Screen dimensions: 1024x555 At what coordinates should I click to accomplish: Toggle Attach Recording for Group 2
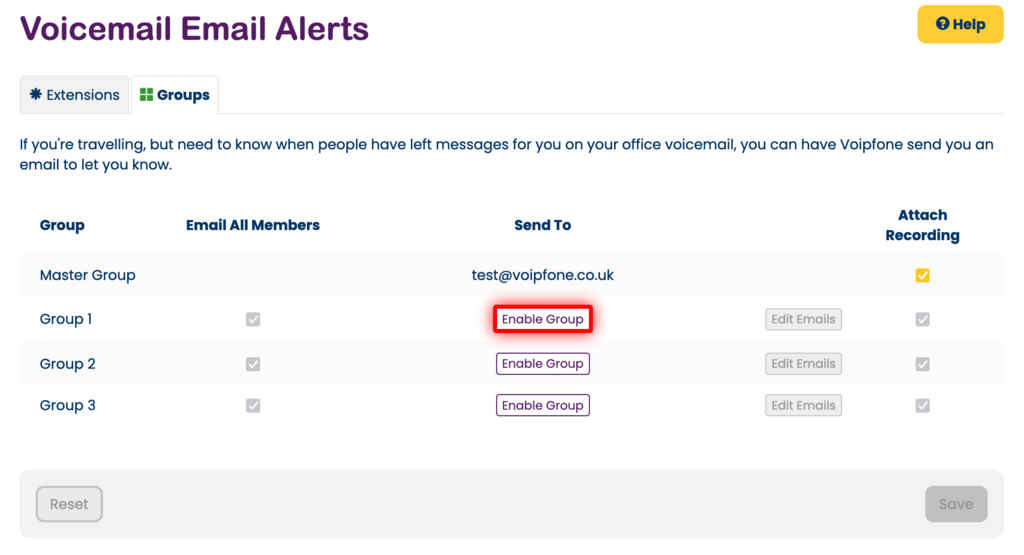point(922,364)
